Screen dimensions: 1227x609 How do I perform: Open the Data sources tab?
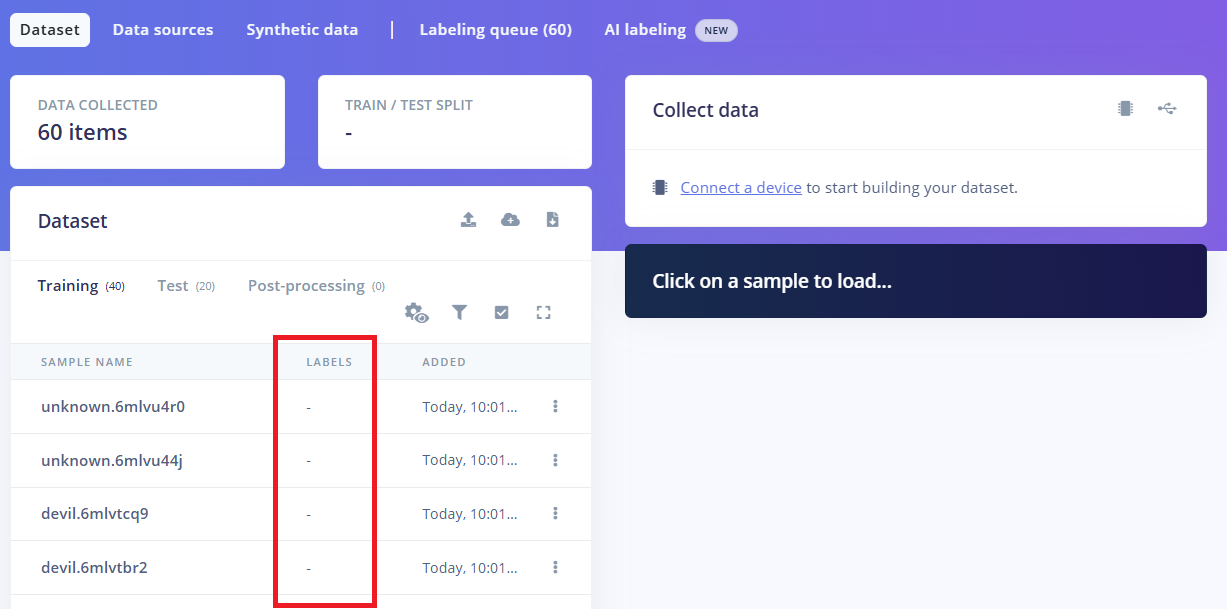coord(163,30)
